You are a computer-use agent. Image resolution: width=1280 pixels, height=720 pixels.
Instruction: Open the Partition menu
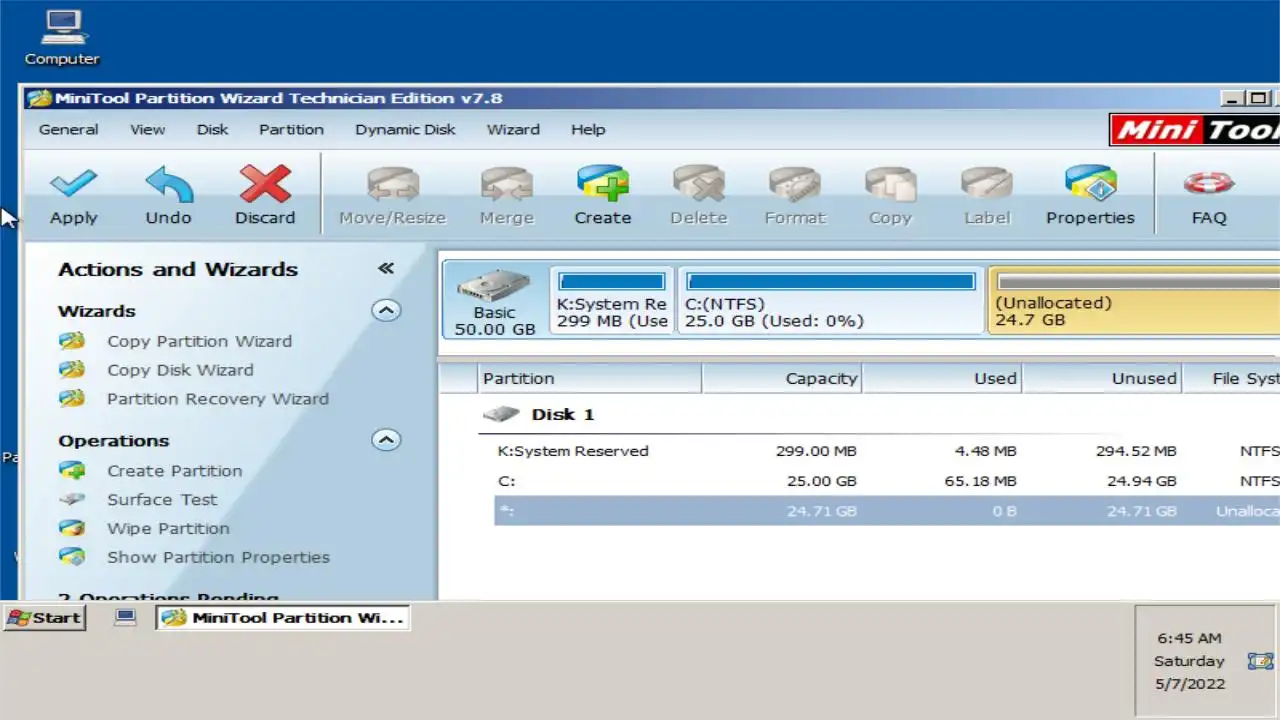291,129
